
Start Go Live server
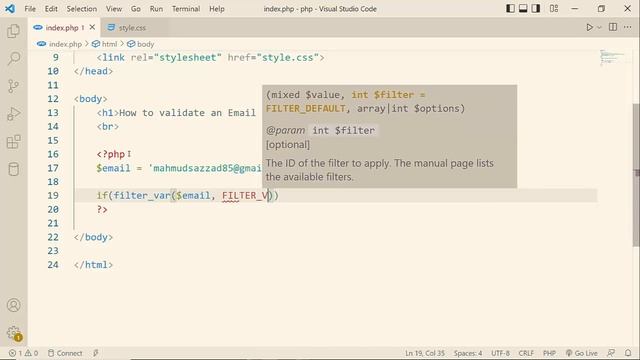point(581,353)
